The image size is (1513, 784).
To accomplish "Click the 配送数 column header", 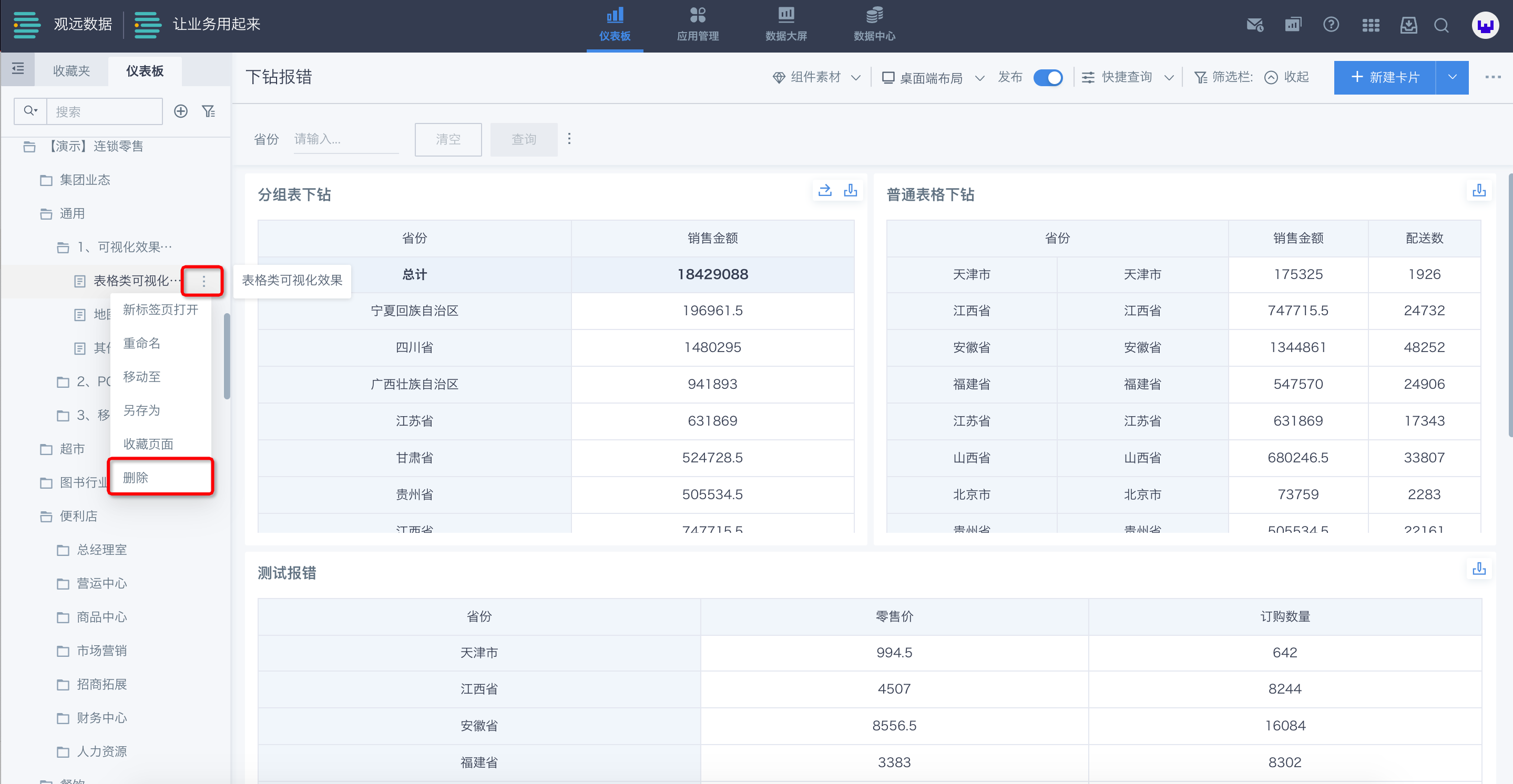I will 1424,238.
